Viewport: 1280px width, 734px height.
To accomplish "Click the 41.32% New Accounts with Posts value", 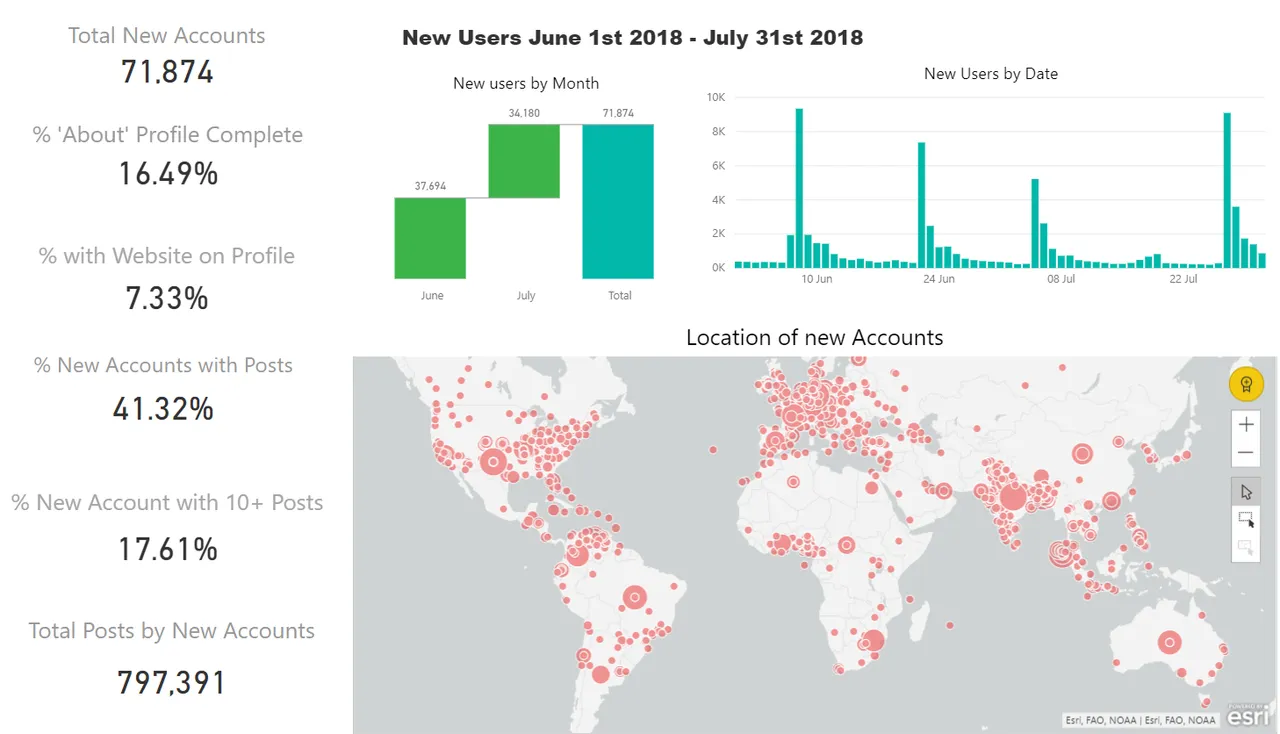I will (x=165, y=408).
